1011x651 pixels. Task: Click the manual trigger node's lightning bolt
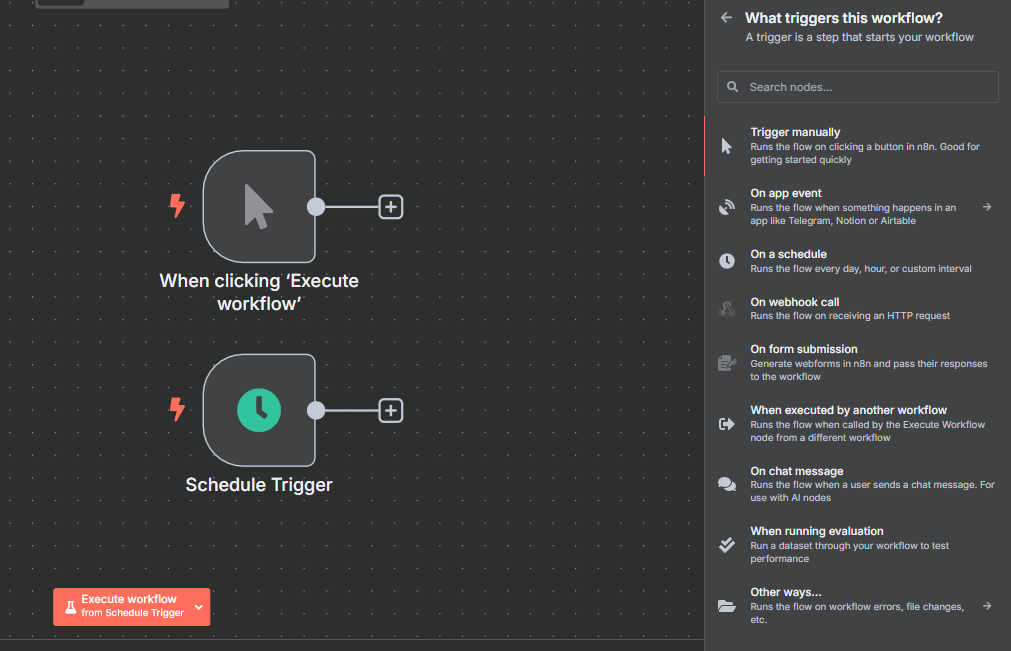[177, 206]
